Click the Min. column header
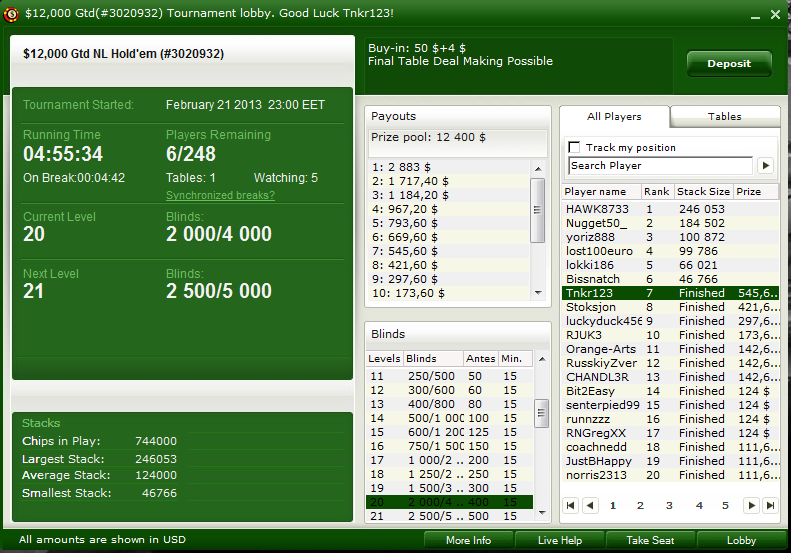 click(x=515, y=359)
